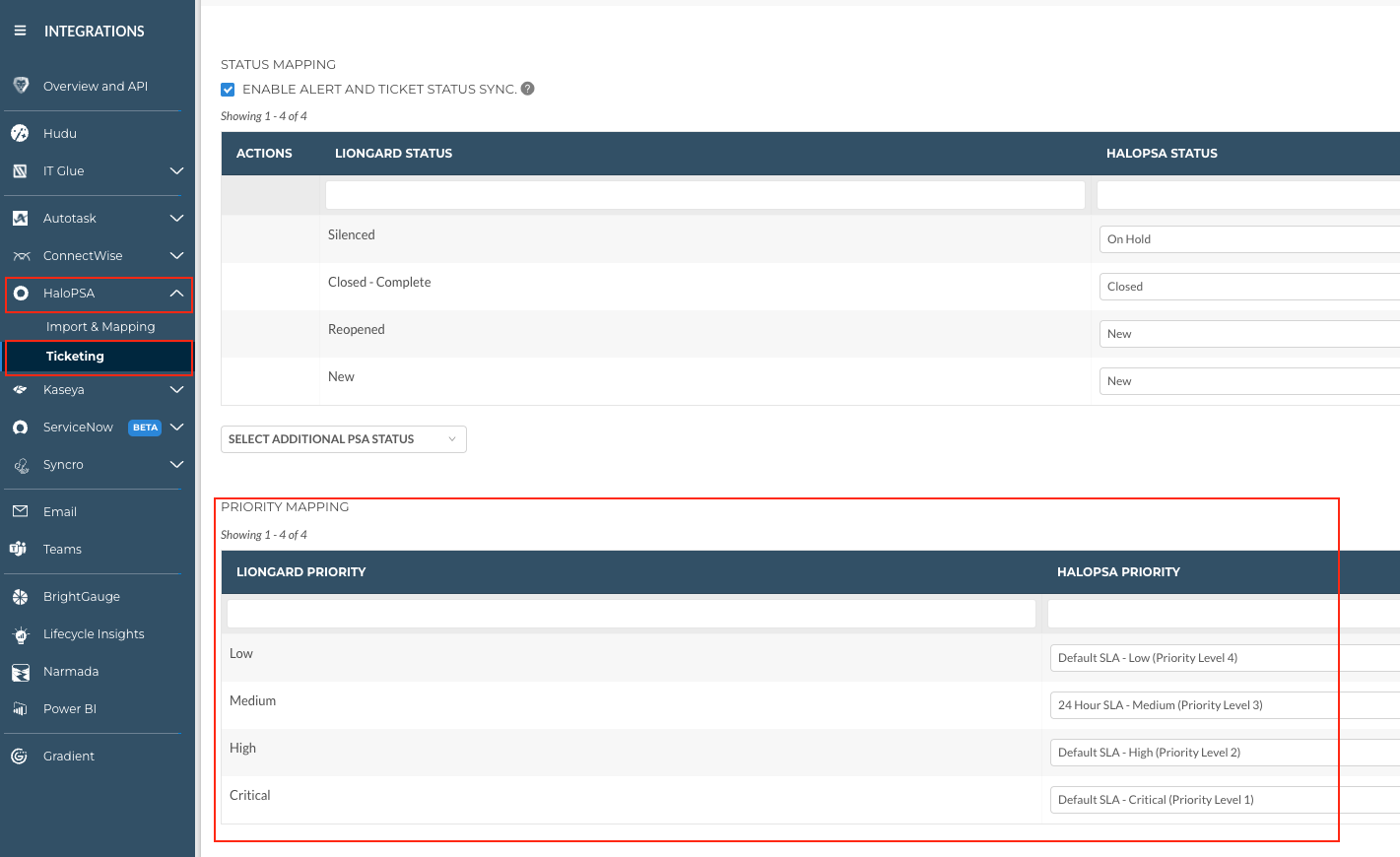The image size is (1400, 857).
Task: Open Default SLA - Critical priority dropdown
Action: (x=1225, y=800)
